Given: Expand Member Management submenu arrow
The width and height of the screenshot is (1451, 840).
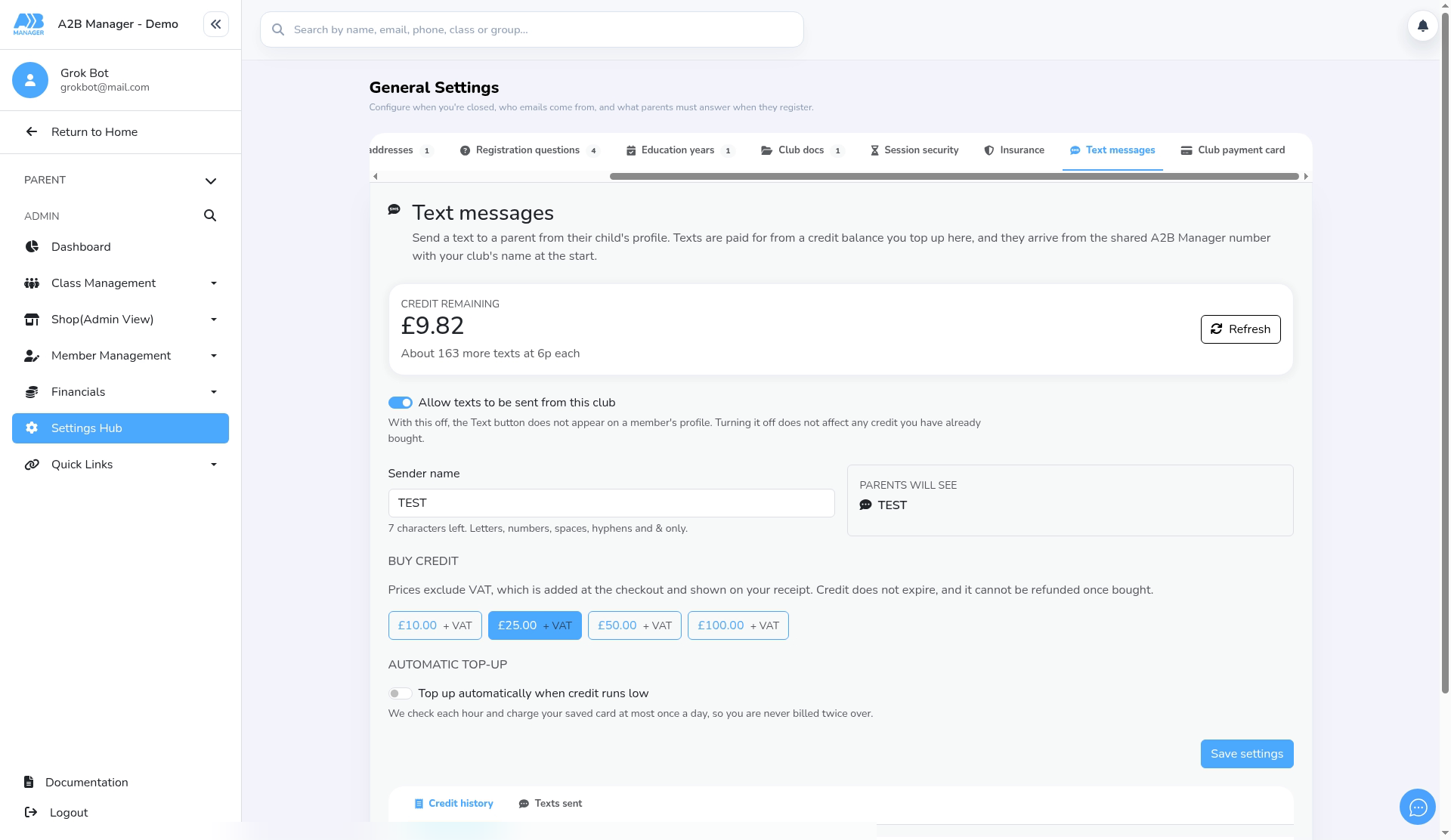Looking at the screenshot, I should pyautogui.click(x=214, y=356).
